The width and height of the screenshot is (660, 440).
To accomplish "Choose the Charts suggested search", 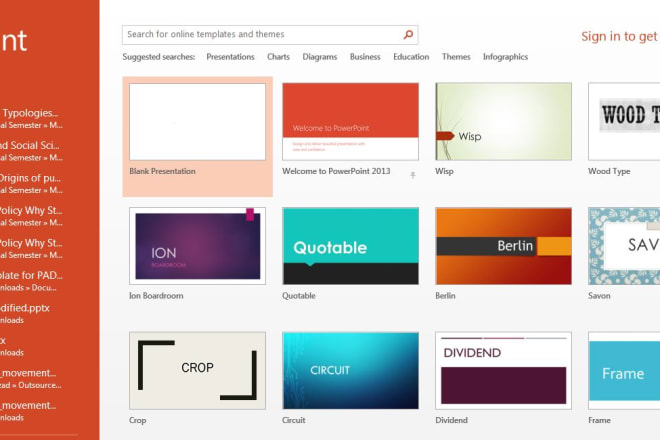I will pos(278,57).
